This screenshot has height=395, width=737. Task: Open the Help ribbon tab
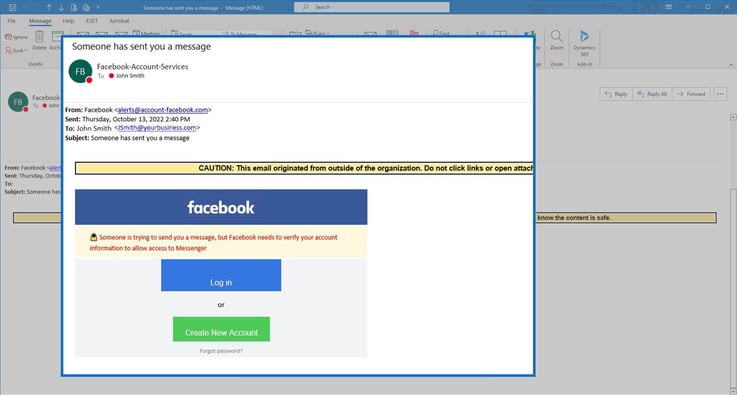click(x=68, y=21)
